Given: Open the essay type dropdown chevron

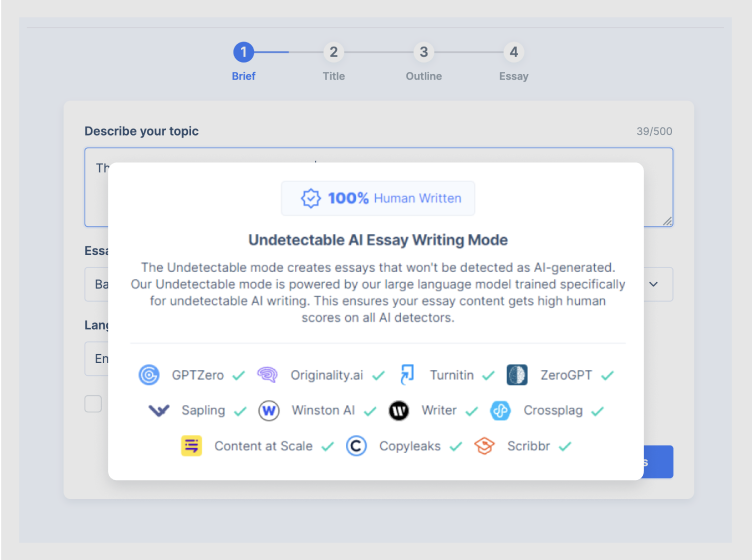Looking at the screenshot, I should pyautogui.click(x=653, y=284).
